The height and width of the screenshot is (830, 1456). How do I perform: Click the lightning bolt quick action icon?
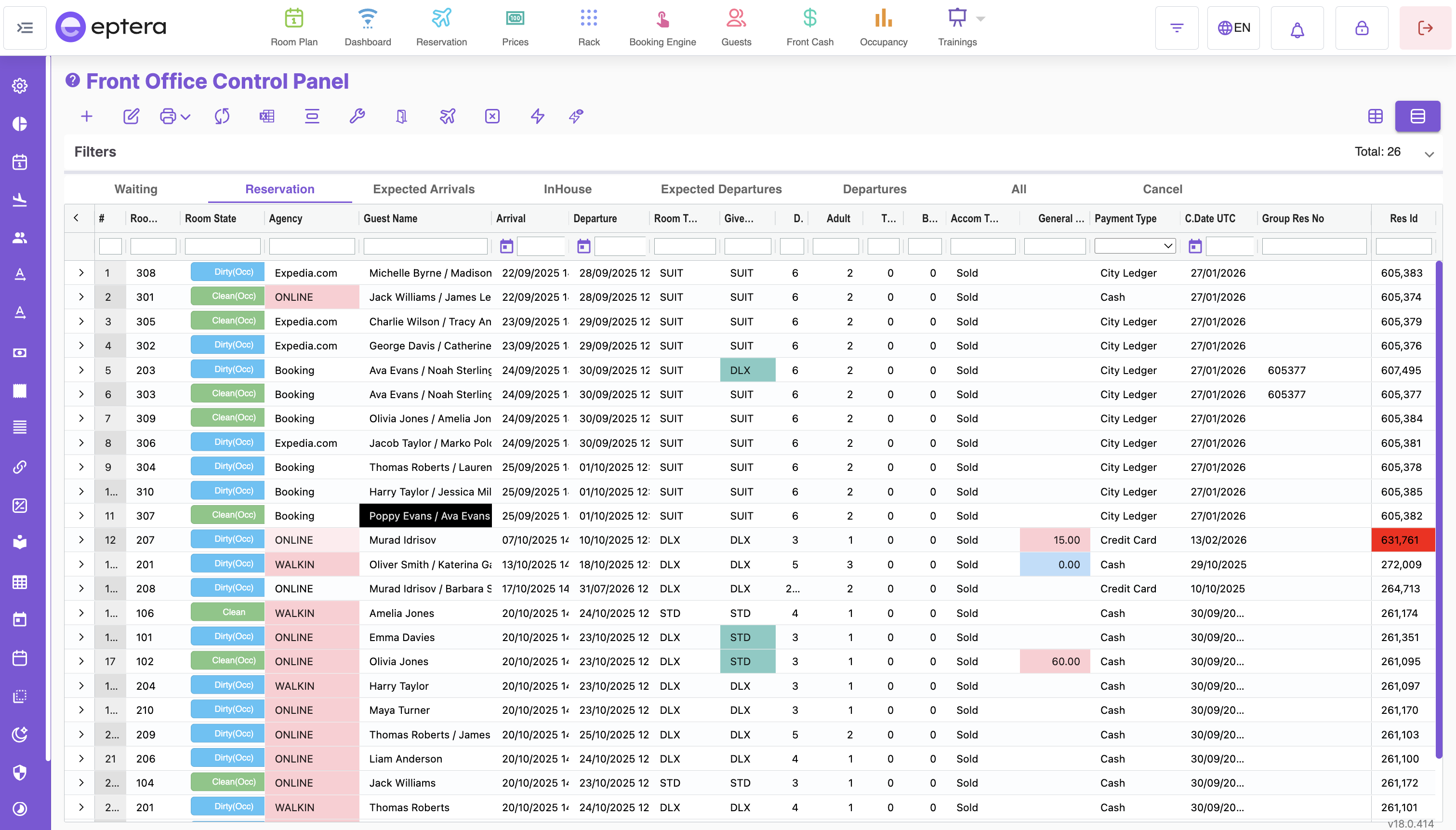click(537, 116)
